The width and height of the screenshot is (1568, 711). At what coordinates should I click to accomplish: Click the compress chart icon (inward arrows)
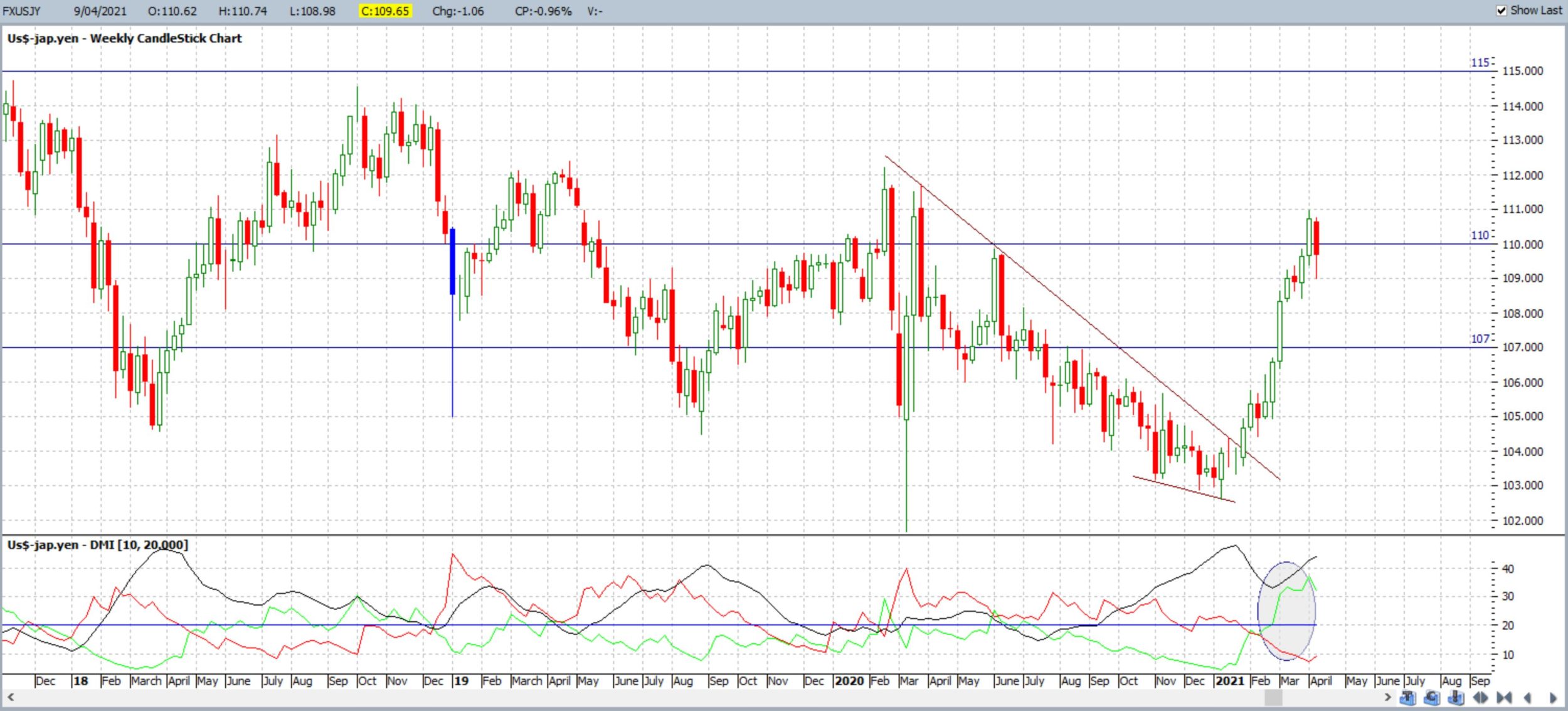pyautogui.click(x=1504, y=698)
